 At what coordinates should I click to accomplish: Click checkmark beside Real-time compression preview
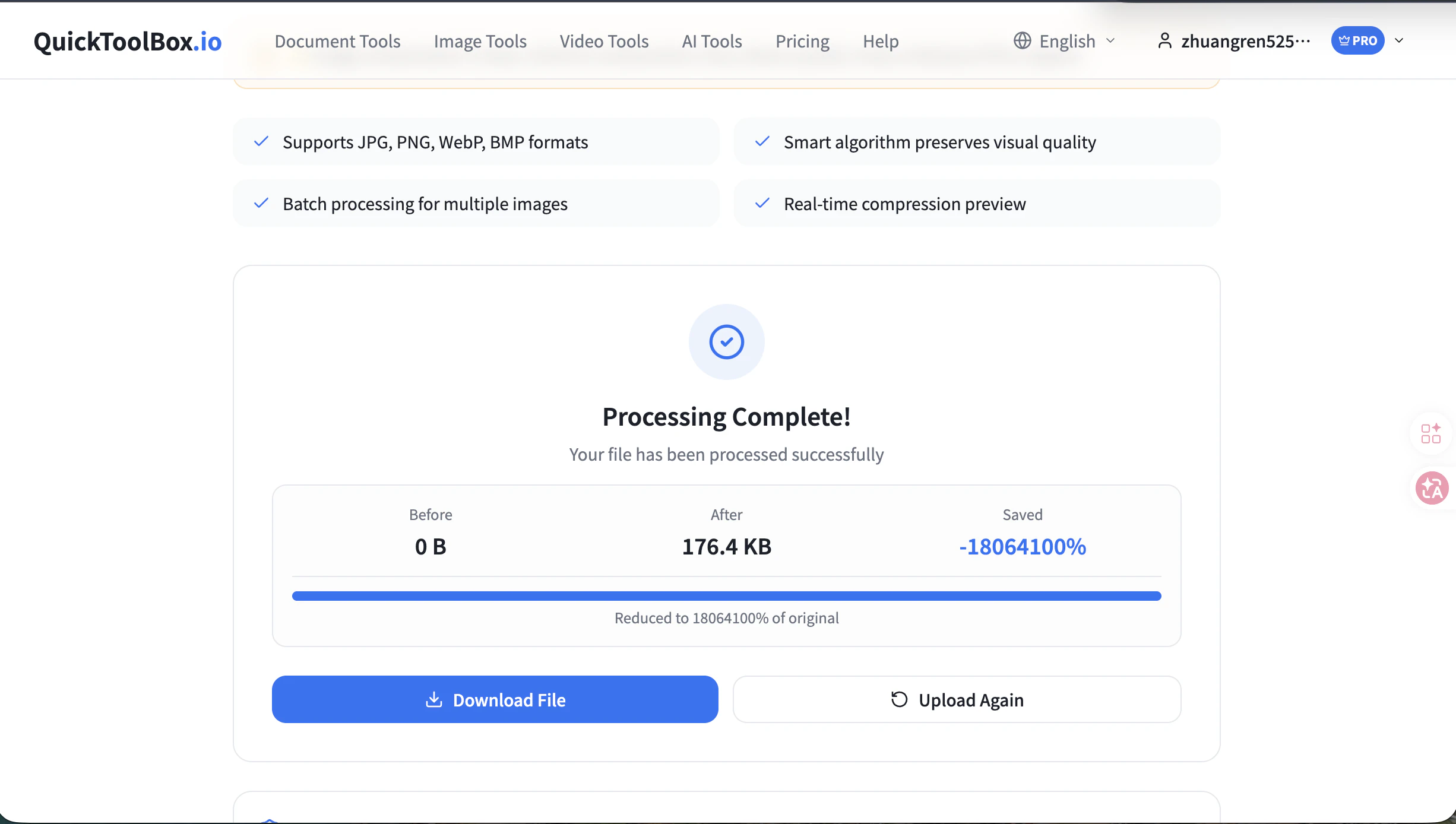[x=762, y=203]
